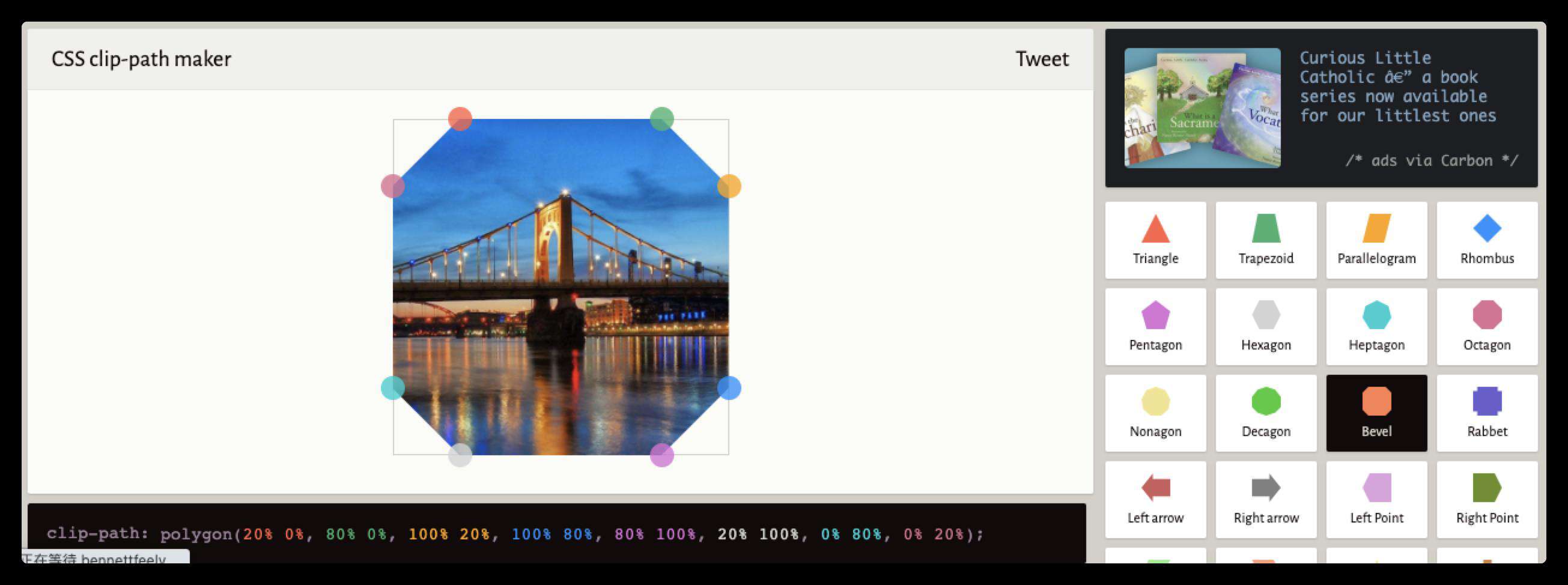
Task: Click the green top-right polygon handle
Action: 661,119
